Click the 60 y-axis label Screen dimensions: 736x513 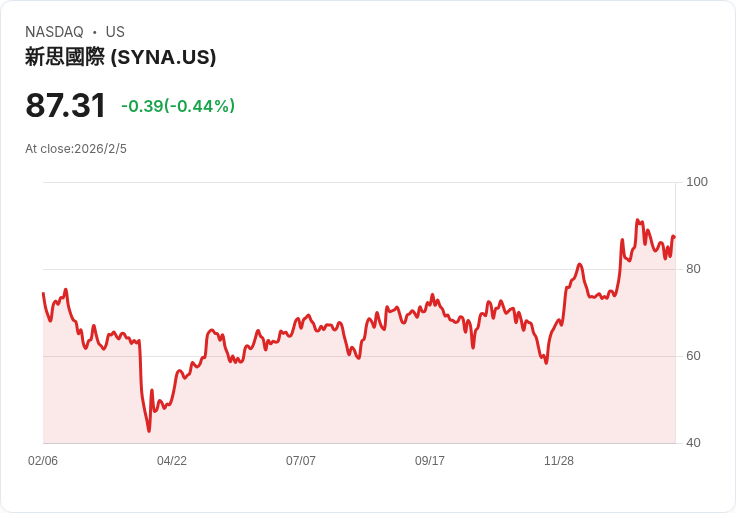pos(694,356)
